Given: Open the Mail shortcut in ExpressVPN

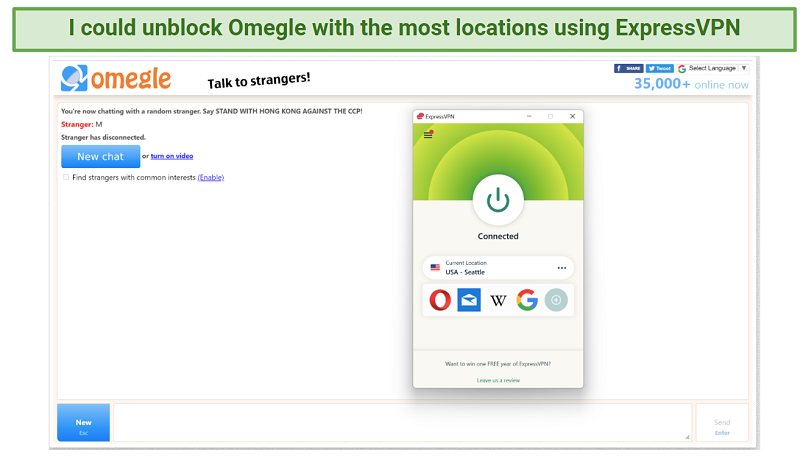Looking at the screenshot, I should tap(469, 300).
